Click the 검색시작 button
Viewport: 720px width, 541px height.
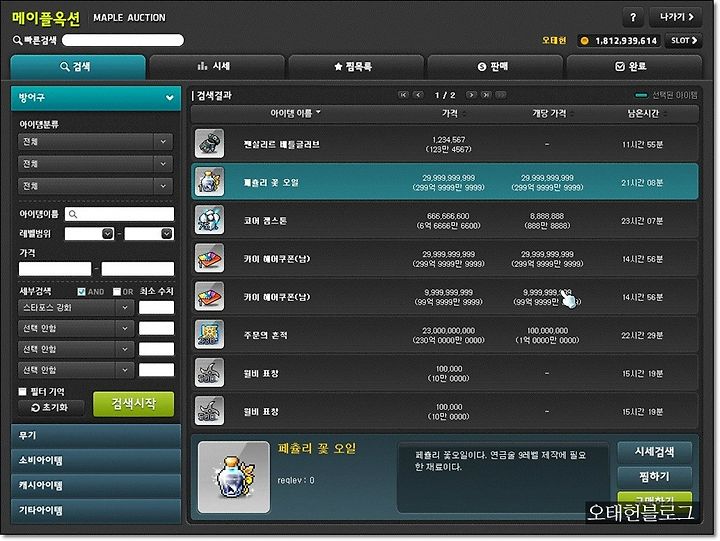coord(133,404)
